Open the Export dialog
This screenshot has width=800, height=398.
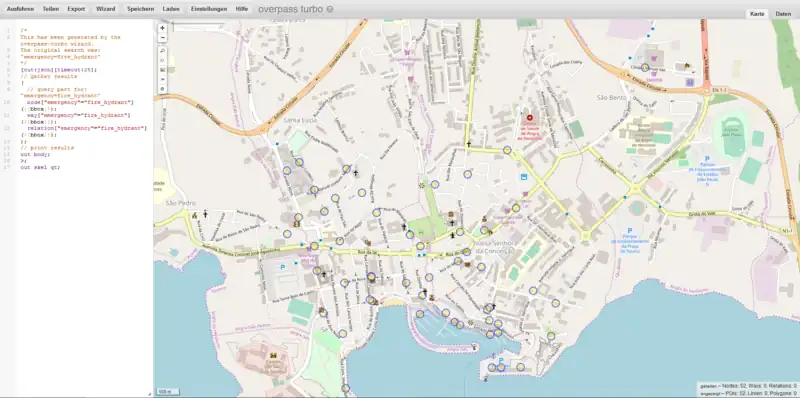77,9
